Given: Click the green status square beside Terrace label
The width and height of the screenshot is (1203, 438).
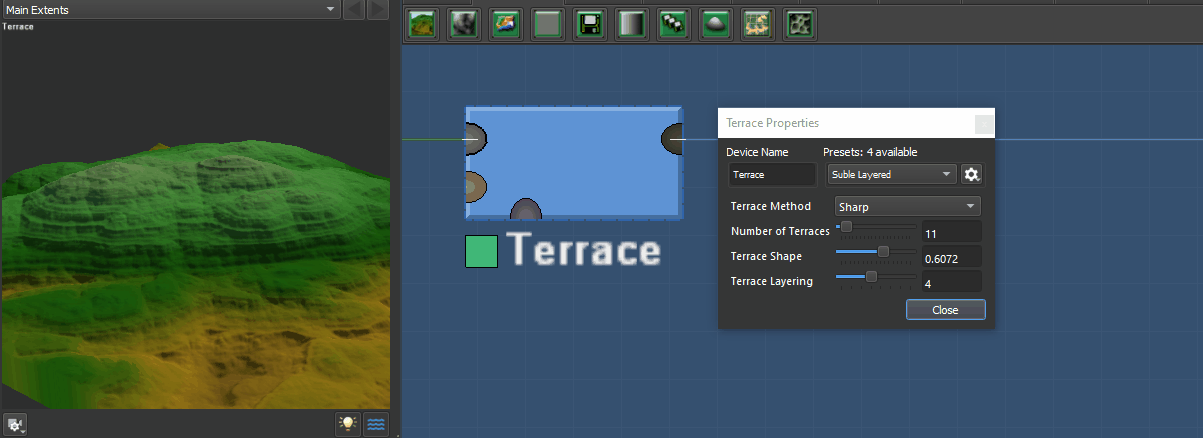Looking at the screenshot, I should 481,251.
